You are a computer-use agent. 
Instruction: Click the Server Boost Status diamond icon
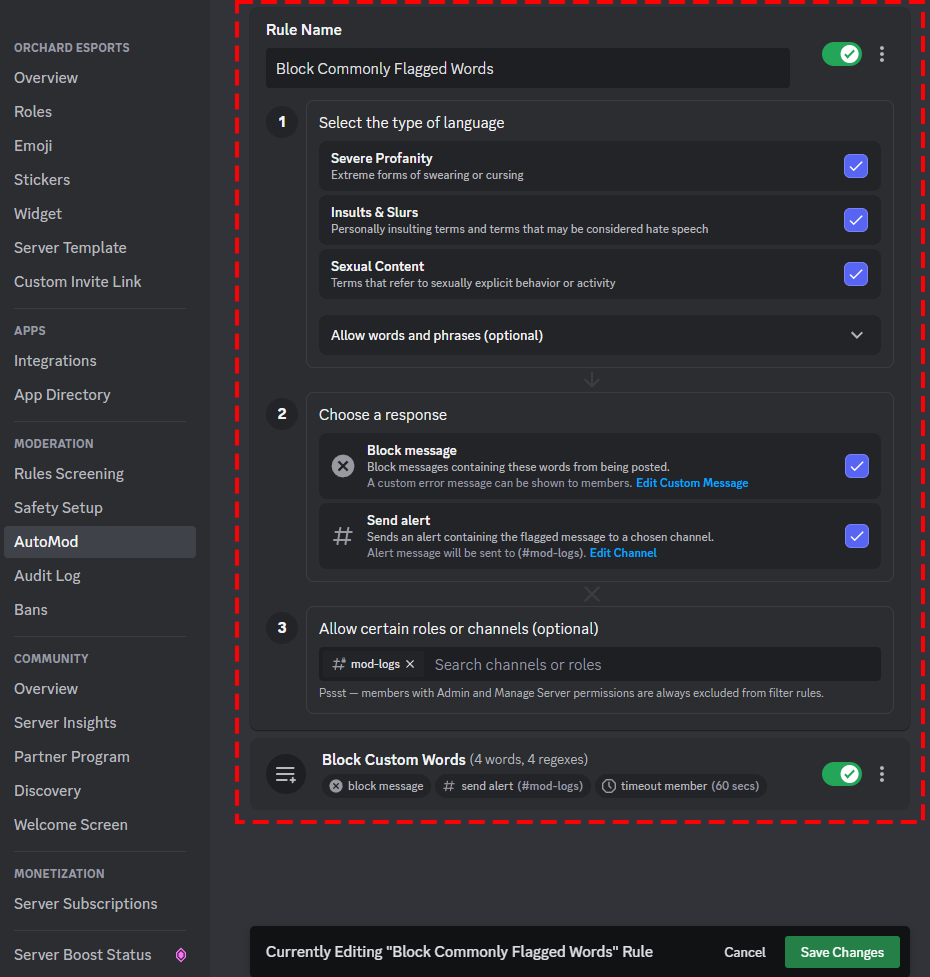point(180,955)
